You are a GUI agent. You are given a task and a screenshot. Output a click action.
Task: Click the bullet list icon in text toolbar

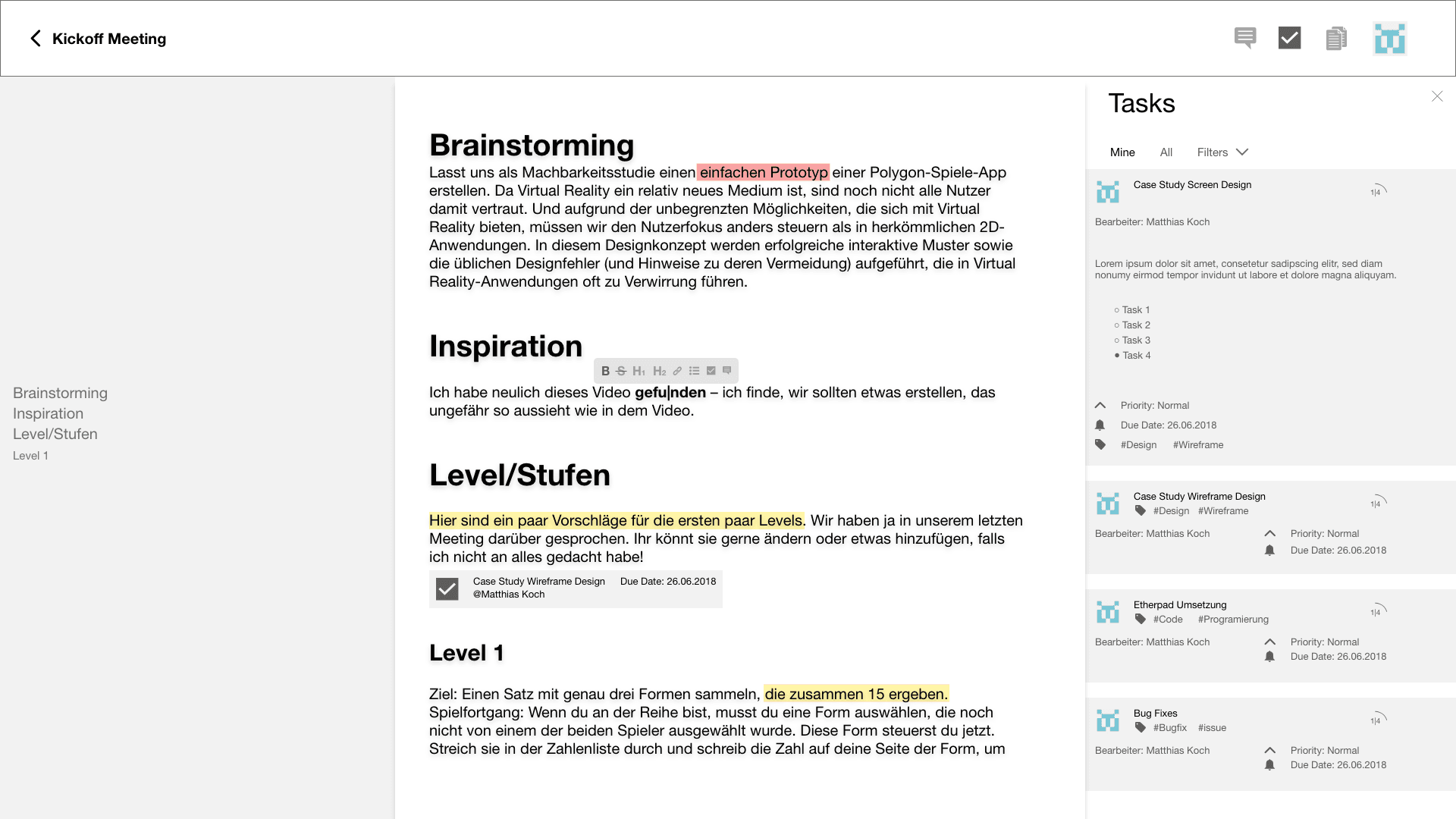pyautogui.click(x=694, y=371)
